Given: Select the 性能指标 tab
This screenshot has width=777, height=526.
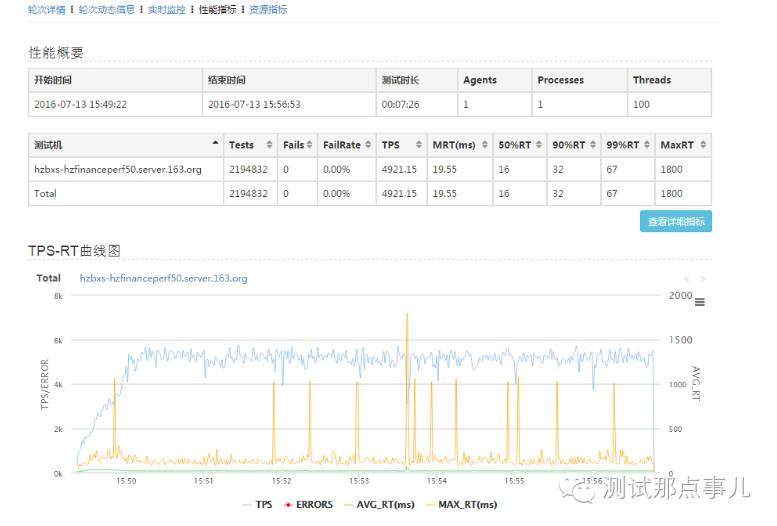Looking at the screenshot, I should click(x=218, y=9).
